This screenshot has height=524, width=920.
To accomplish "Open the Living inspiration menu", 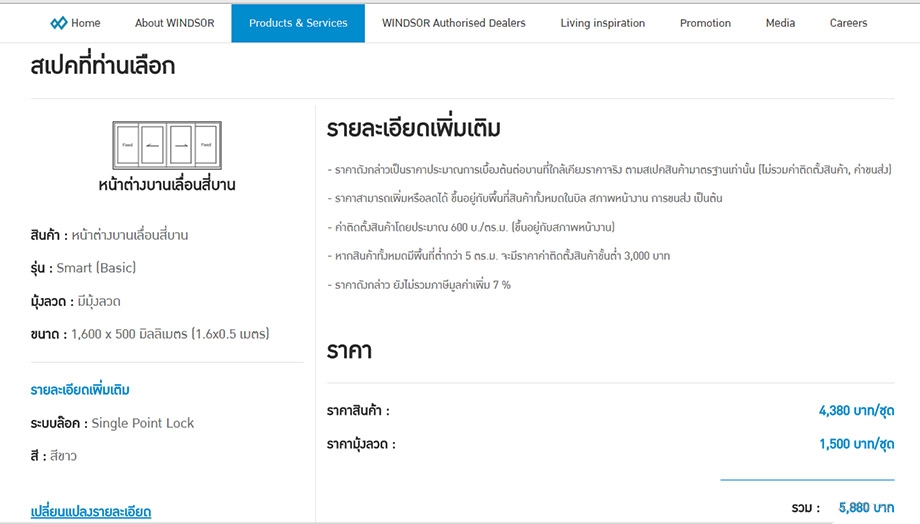I will pos(603,23).
